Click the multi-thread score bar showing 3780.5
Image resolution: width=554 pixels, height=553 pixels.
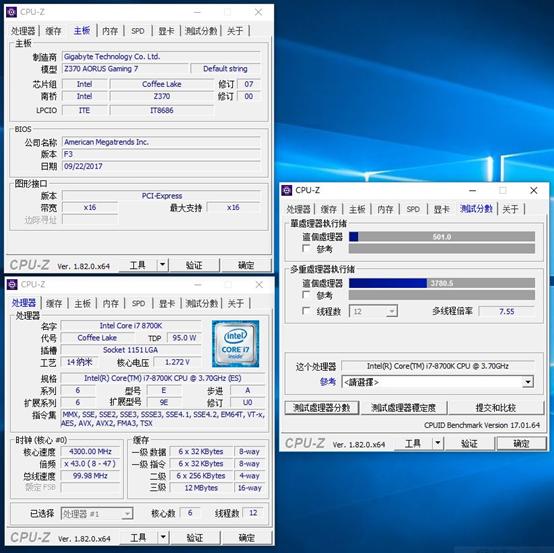pyautogui.click(x=442, y=283)
